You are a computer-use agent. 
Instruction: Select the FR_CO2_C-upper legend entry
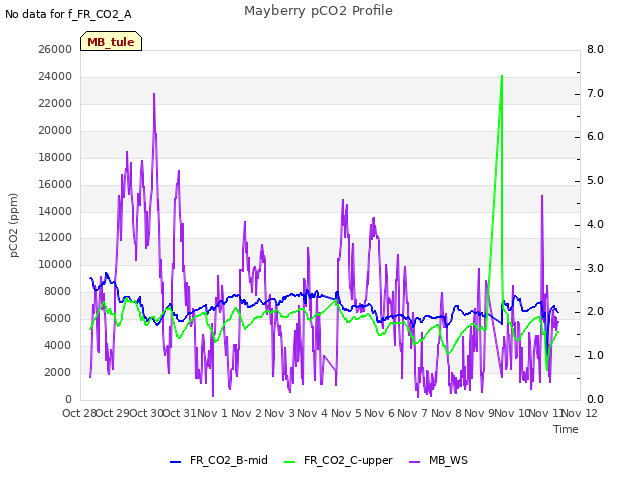[x=338, y=460]
